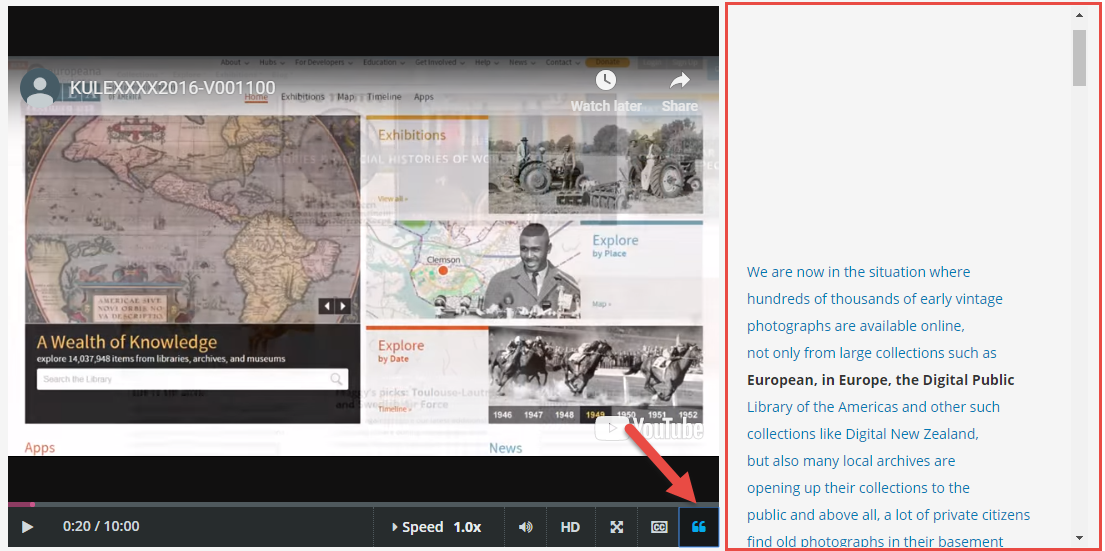Click the Watch later clock icon
1105x551 pixels.
tap(606, 80)
